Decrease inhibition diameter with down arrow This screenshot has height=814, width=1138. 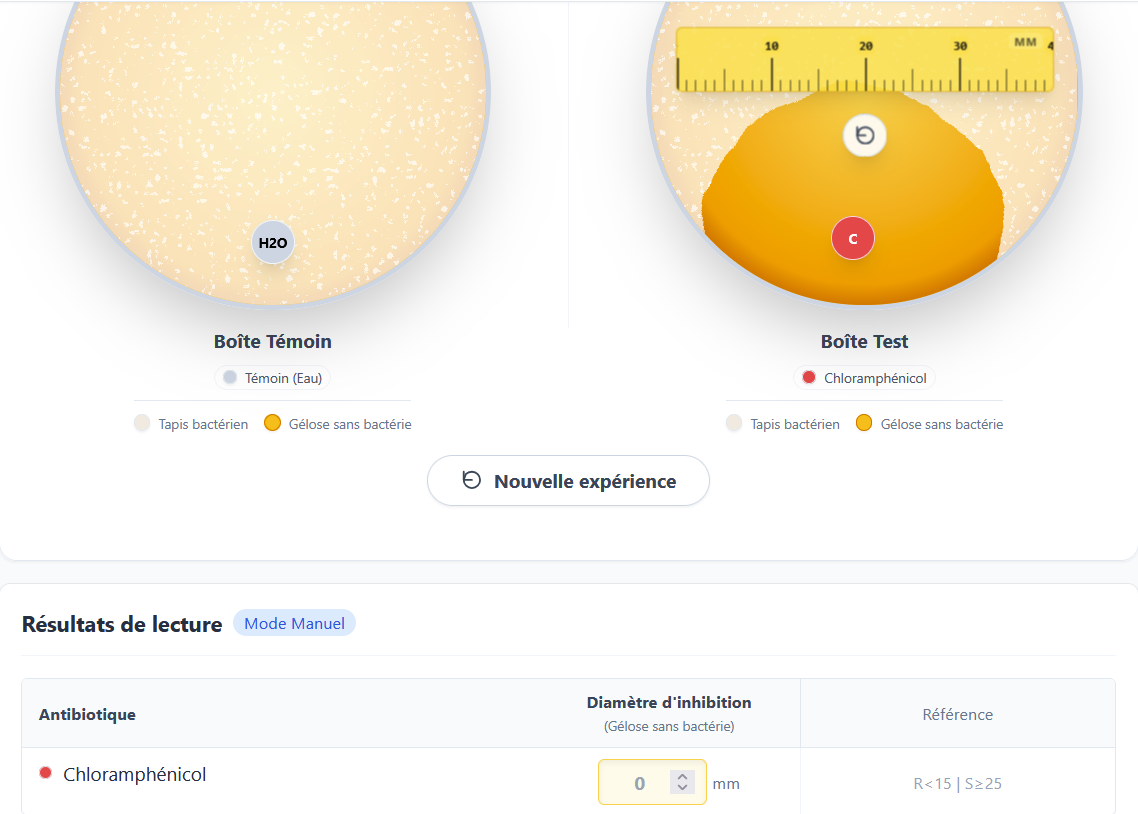[x=682, y=788]
